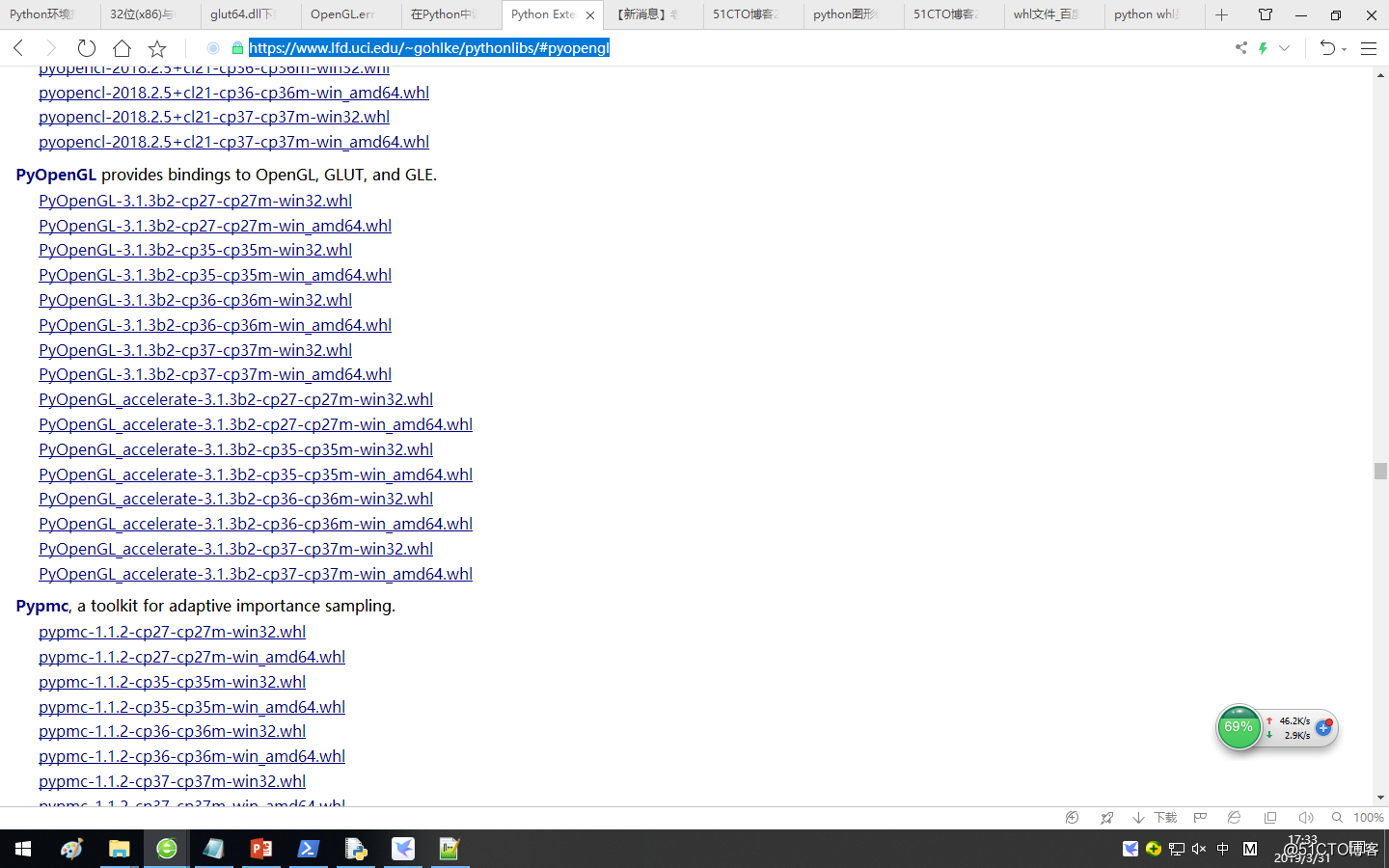Open the browser home page icon
This screenshot has height=868, width=1389.
pos(122,48)
